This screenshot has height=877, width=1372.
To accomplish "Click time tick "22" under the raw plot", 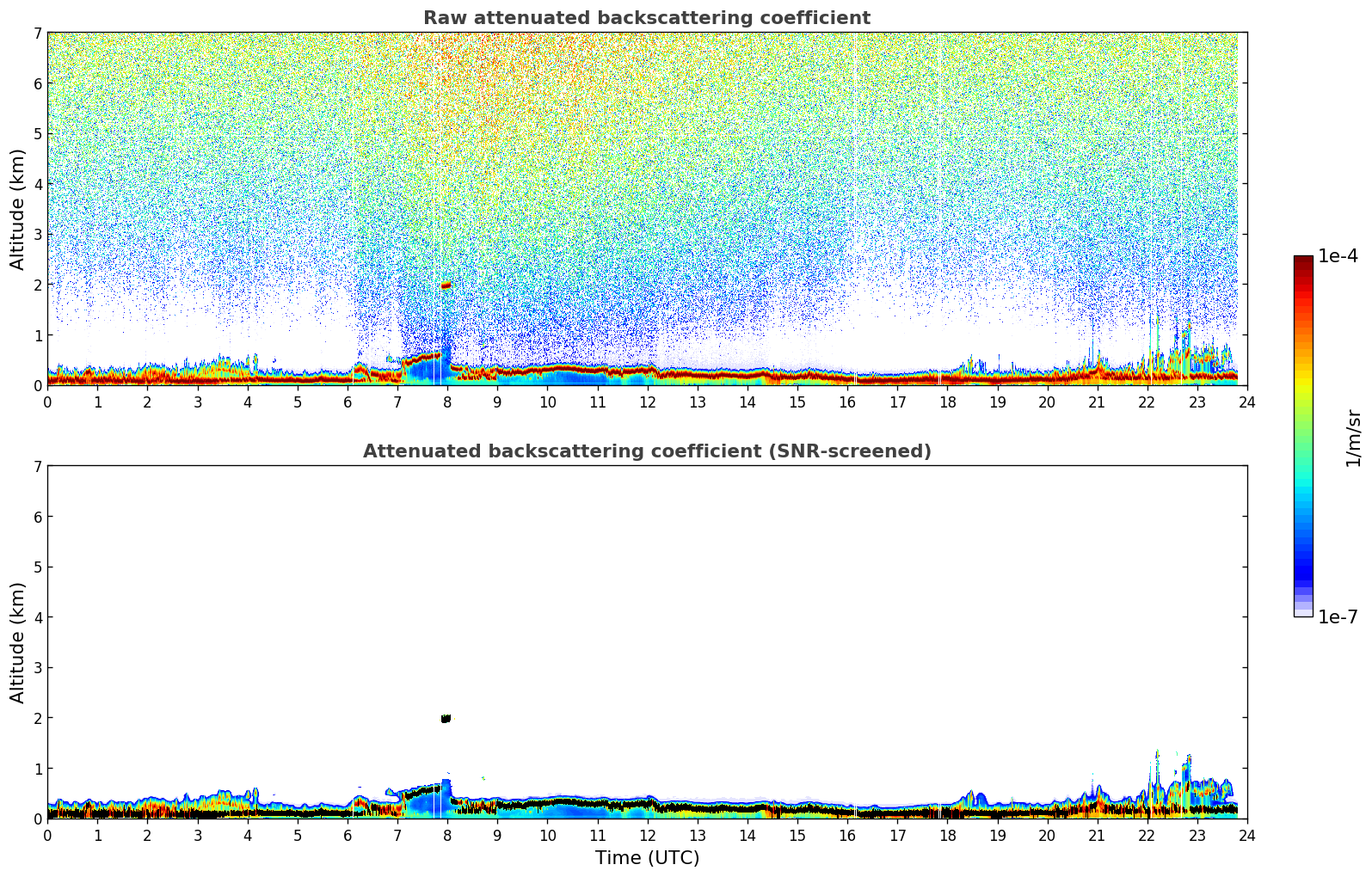I will coord(1147,402).
